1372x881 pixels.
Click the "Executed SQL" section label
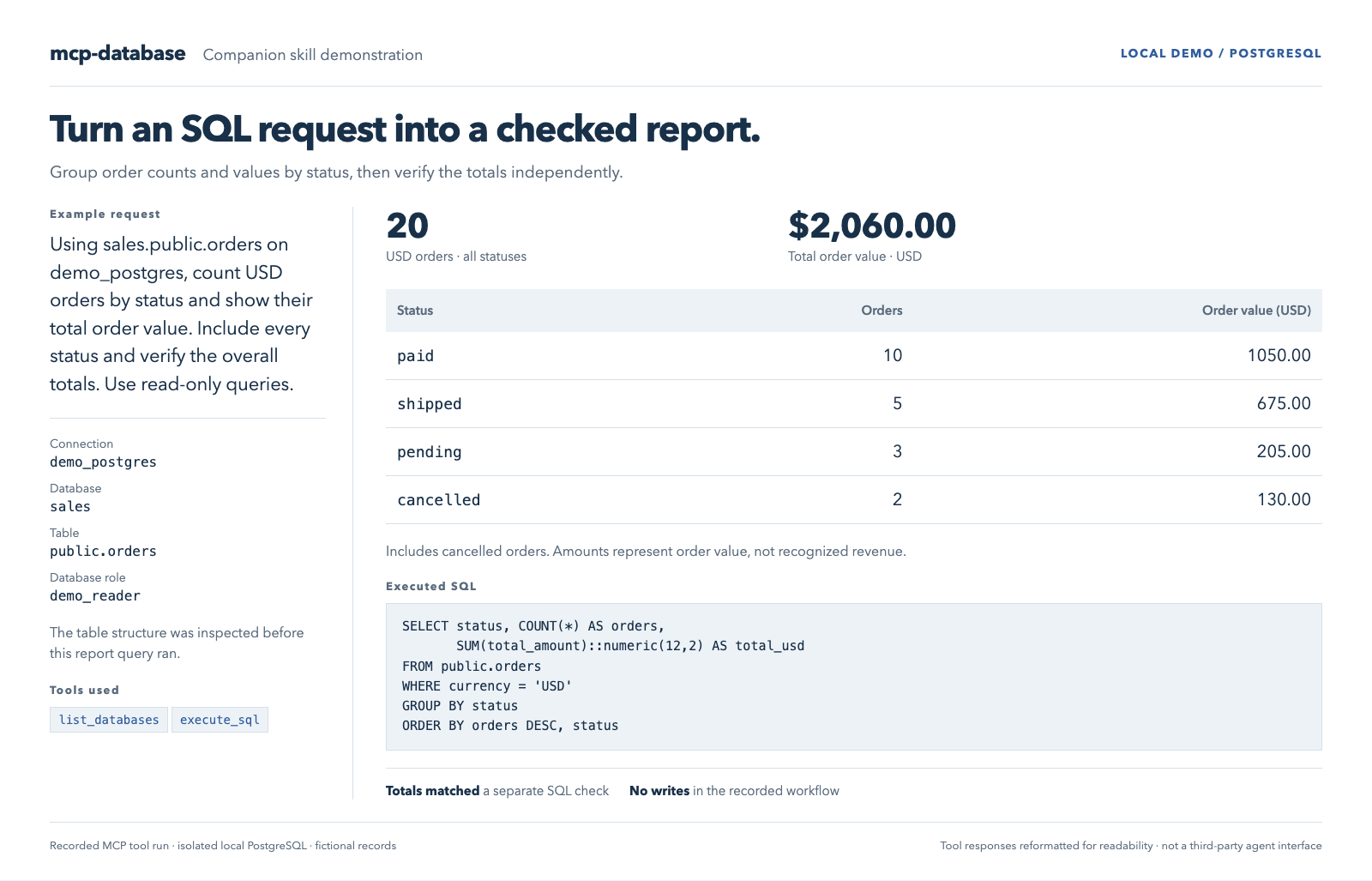(x=431, y=587)
